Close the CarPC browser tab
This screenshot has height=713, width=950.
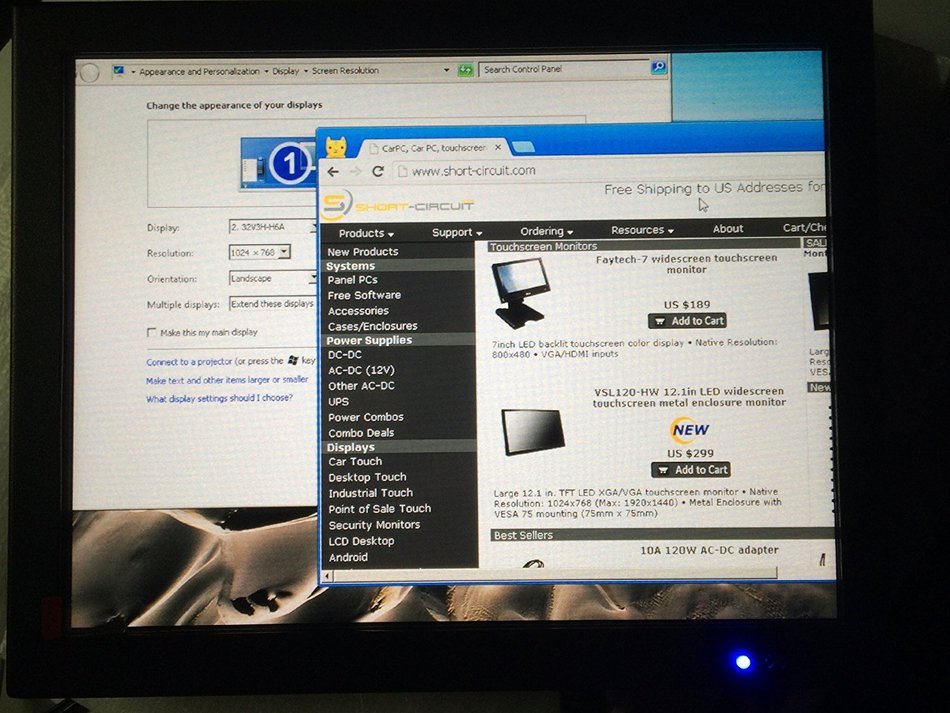(x=497, y=147)
